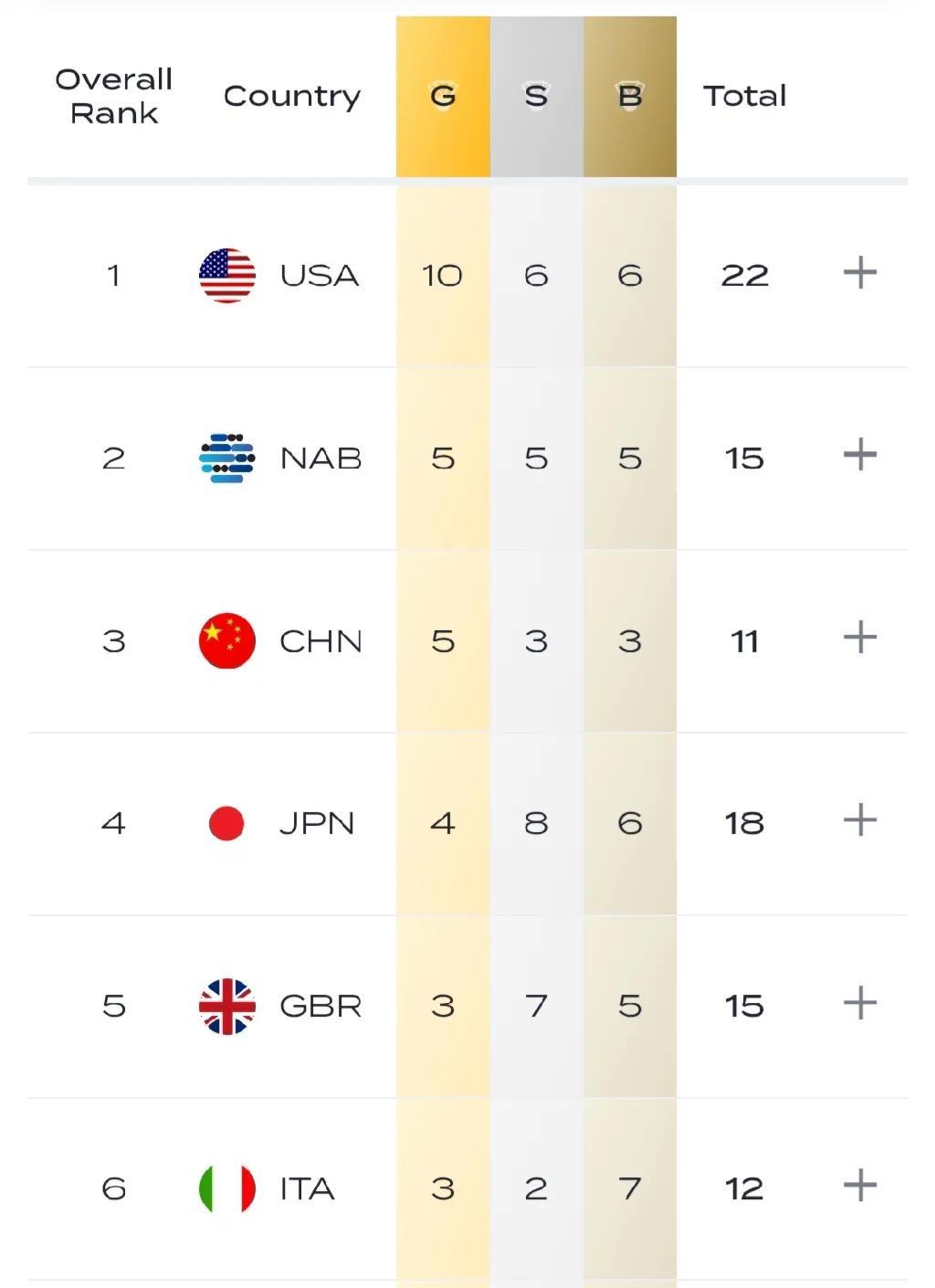Click the China flag icon
The image size is (935, 1288).
(x=227, y=640)
